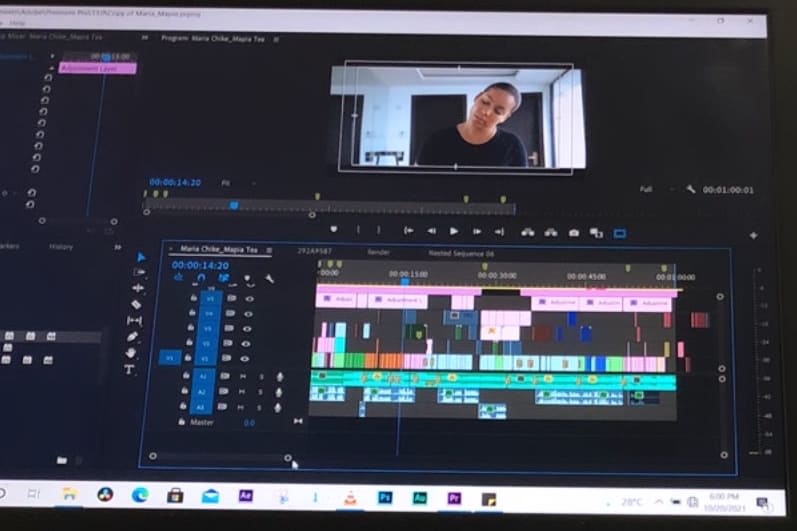797x531 pixels.
Task: Toggle timeline Snap magnet icon
Action: (x=201, y=278)
